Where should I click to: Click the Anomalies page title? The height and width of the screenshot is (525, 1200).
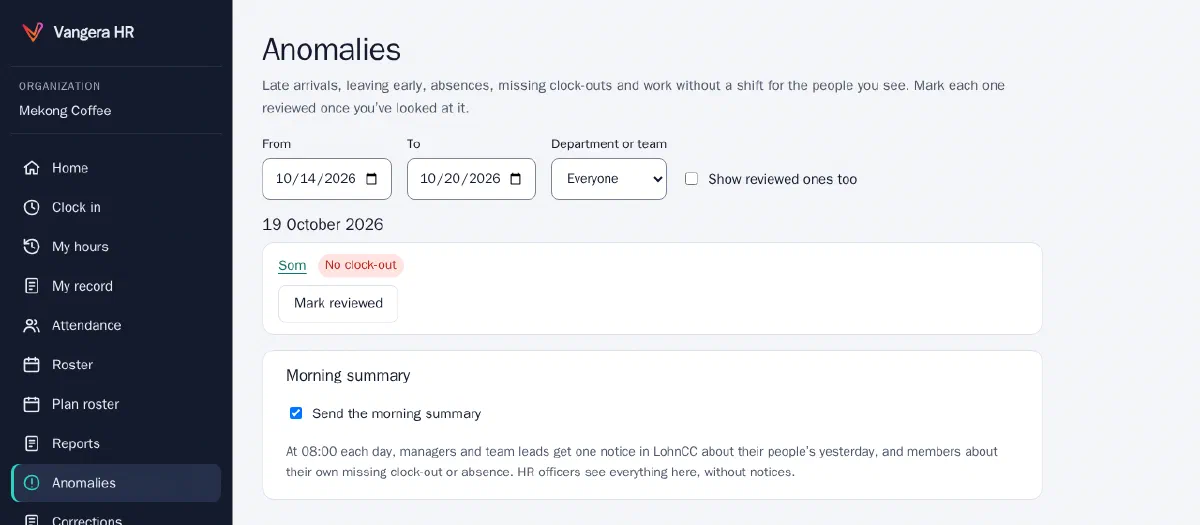tap(331, 49)
